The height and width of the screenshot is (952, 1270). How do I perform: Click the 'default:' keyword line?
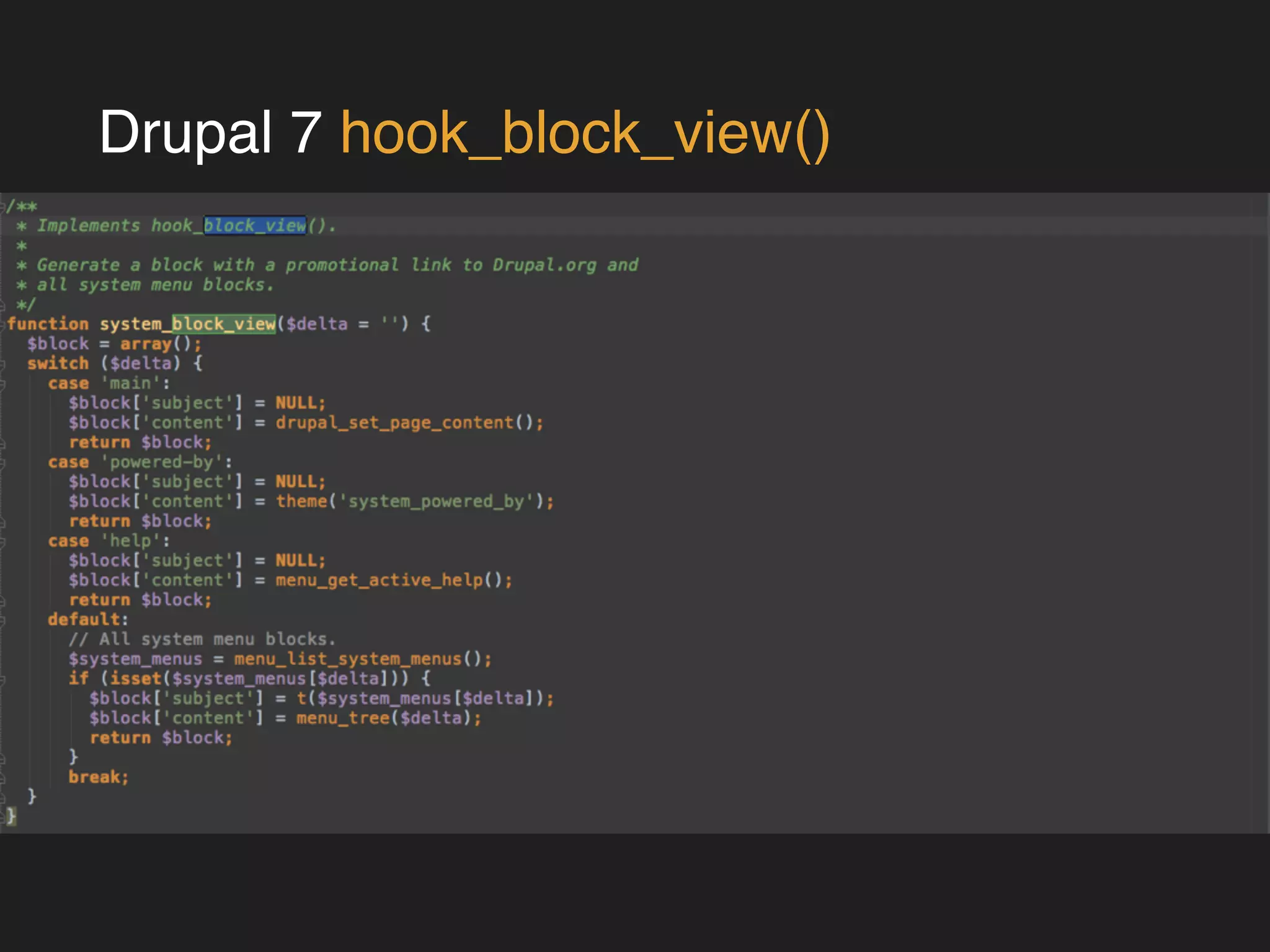(88, 619)
